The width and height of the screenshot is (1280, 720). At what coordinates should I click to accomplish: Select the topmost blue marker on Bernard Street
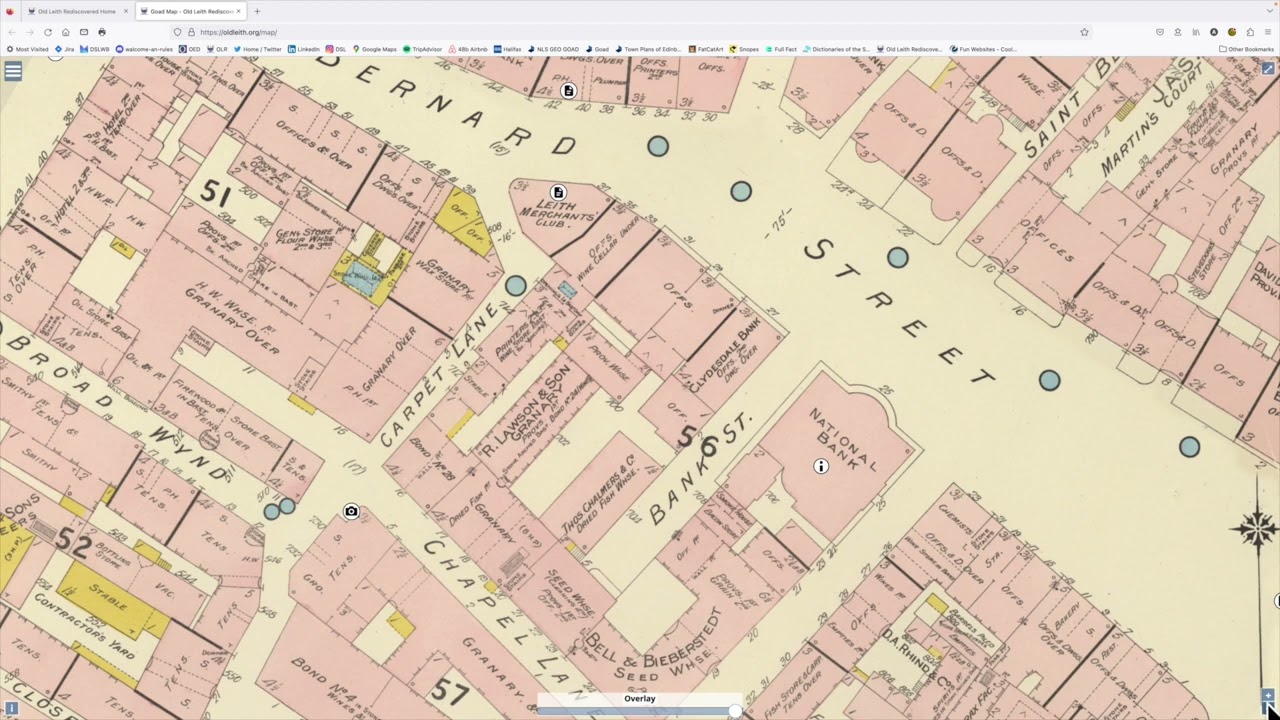657,146
